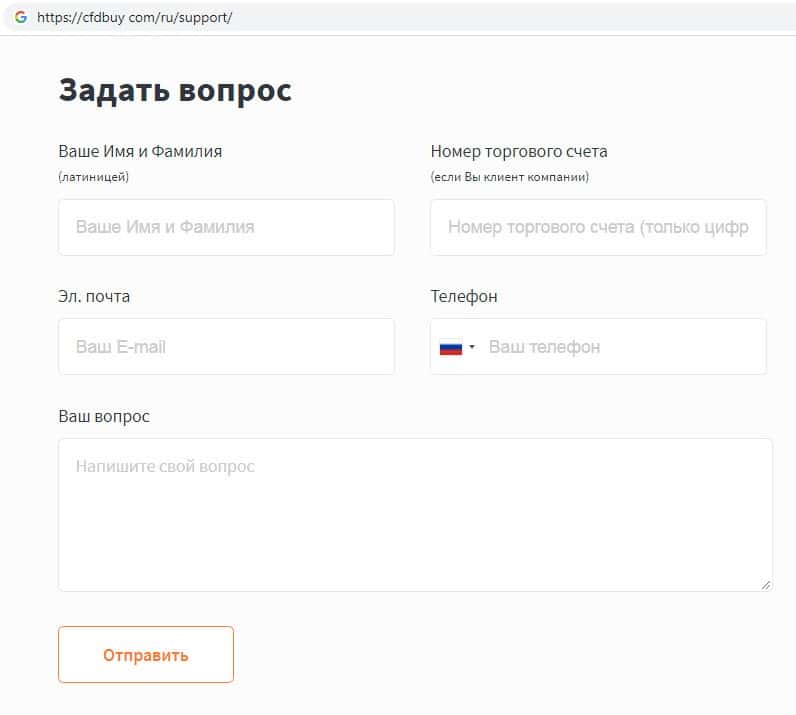Click the Номер торгового счета label
Screen dimensions: 796x715
(x=519, y=152)
